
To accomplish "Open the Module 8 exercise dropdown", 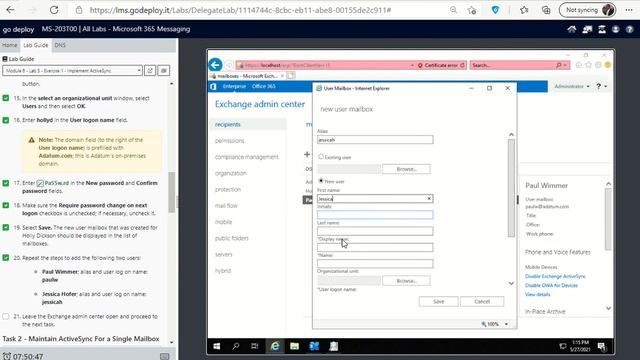I will coord(72,71).
